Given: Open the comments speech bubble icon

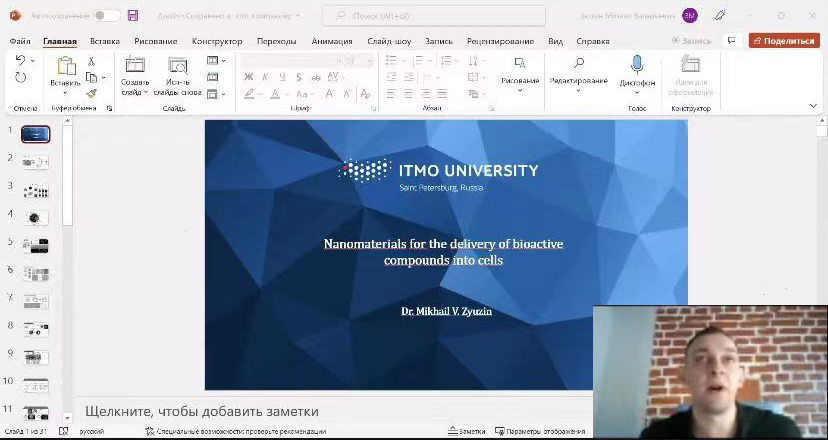Looking at the screenshot, I should (731, 41).
